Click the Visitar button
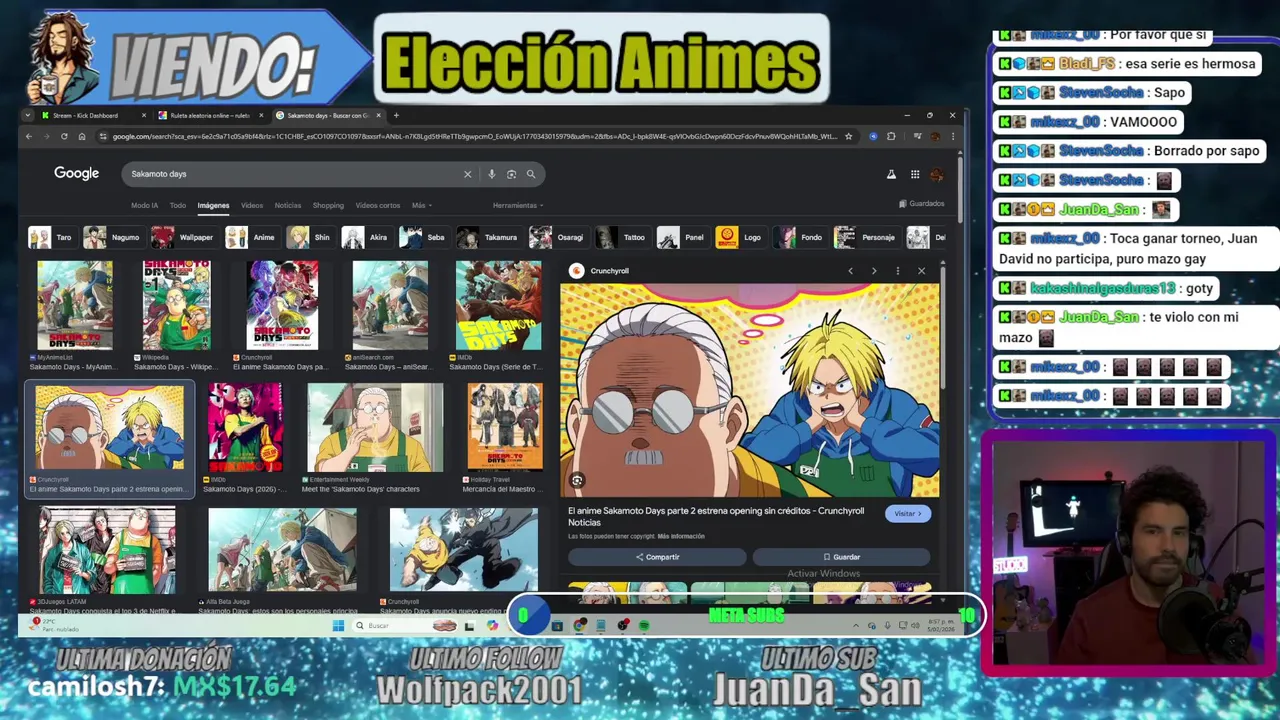Image resolution: width=1280 pixels, height=720 pixels. (x=907, y=514)
